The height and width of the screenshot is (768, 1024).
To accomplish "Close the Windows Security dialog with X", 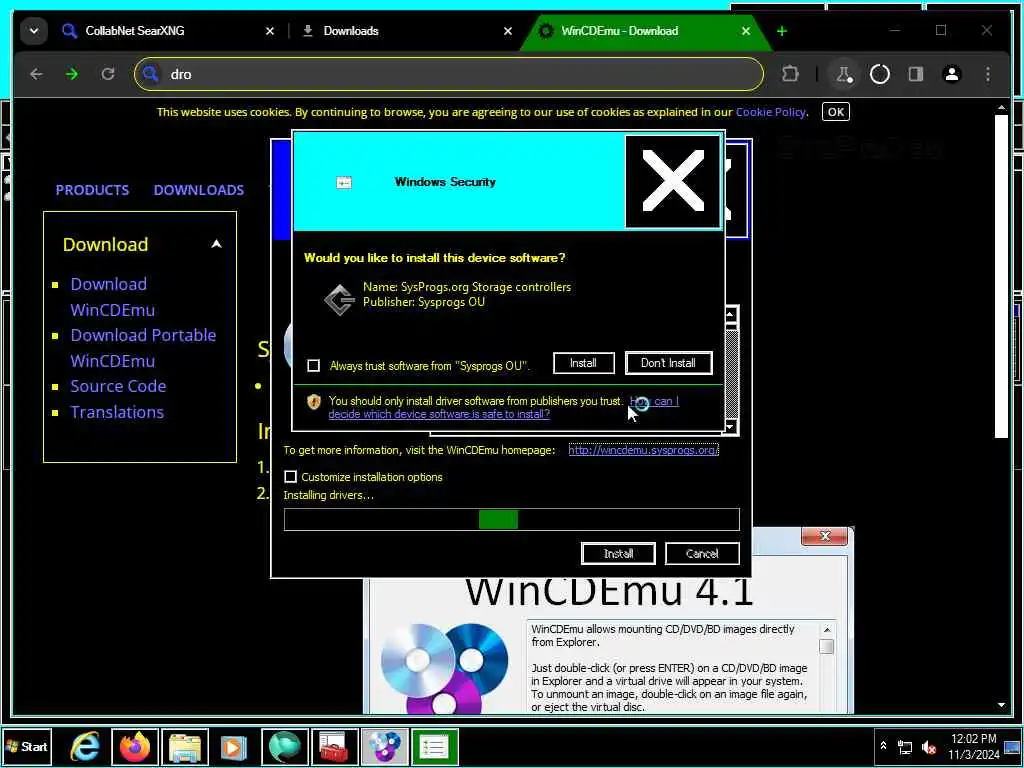I will pyautogui.click(x=673, y=182).
